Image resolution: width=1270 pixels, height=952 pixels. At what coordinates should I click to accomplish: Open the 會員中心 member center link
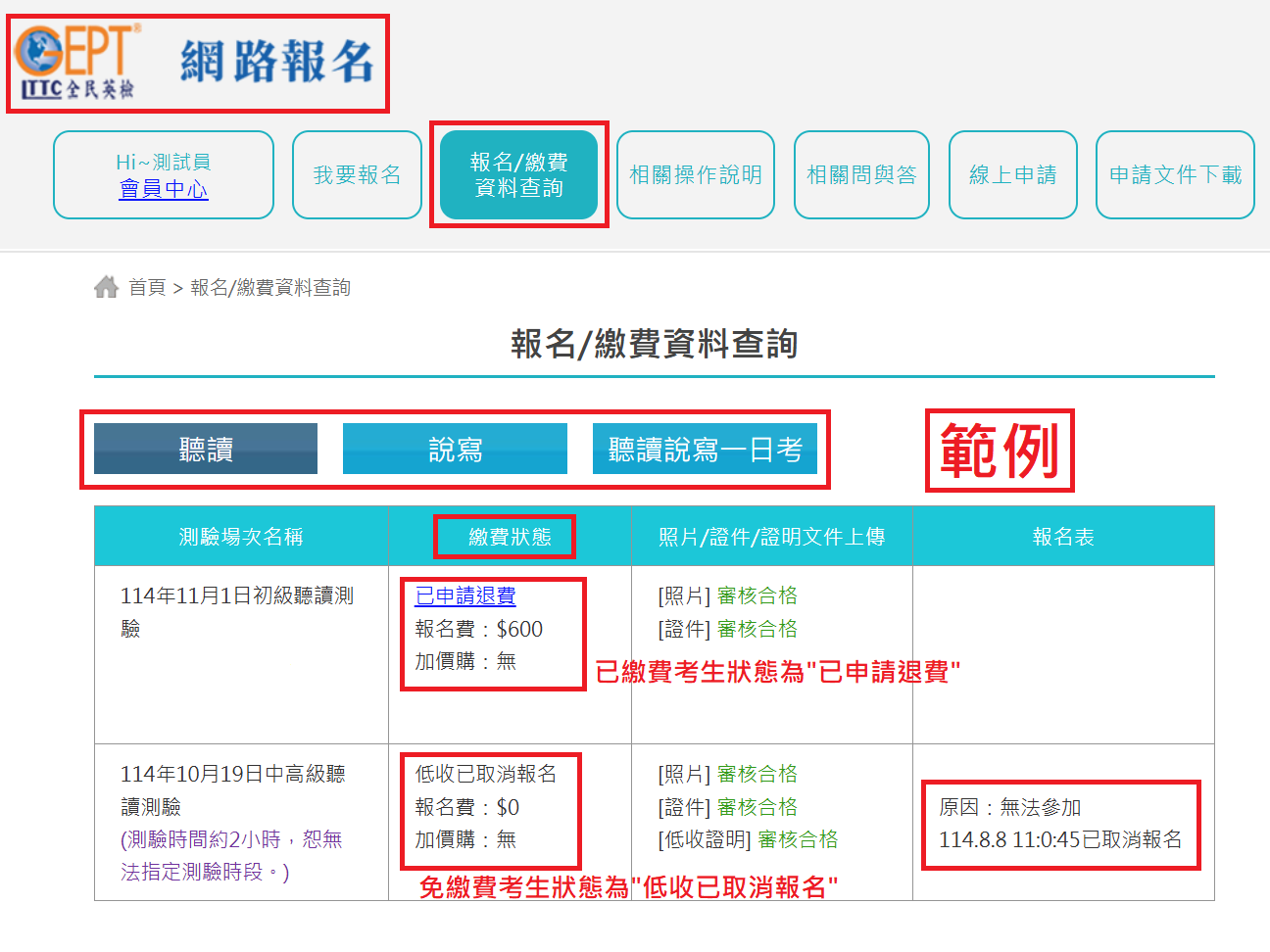click(164, 189)
